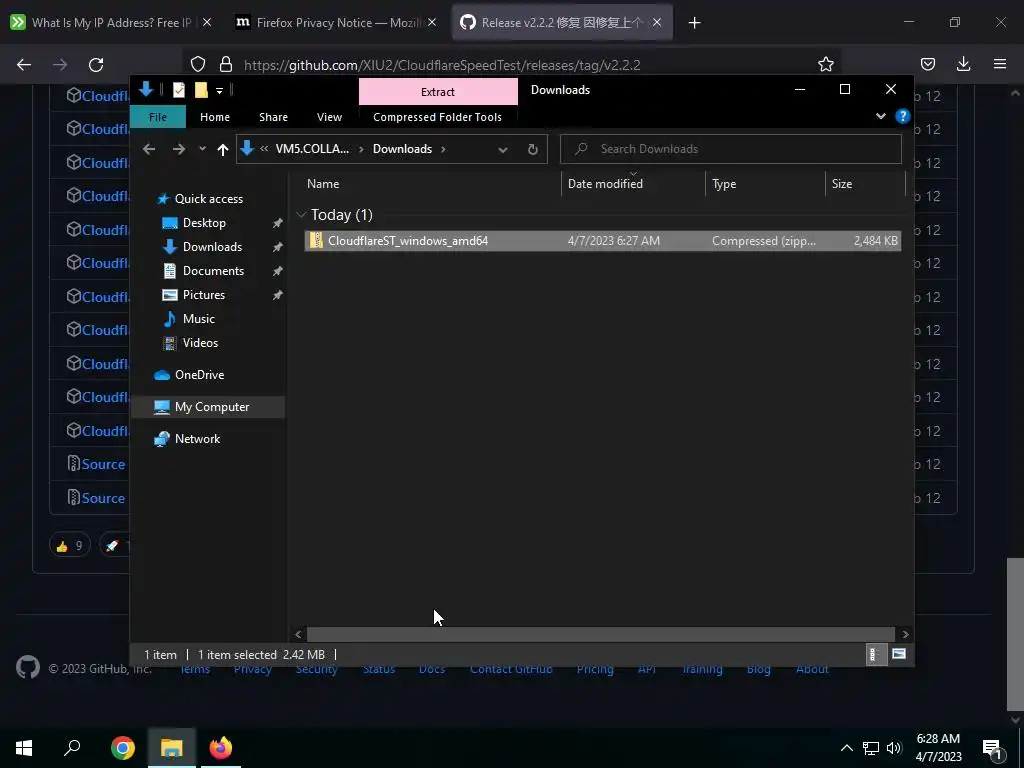Image resolution: width=1024 pixels, height=768 pixels.
Task: Open Pictures in the navigation pane
Action: 204,295
